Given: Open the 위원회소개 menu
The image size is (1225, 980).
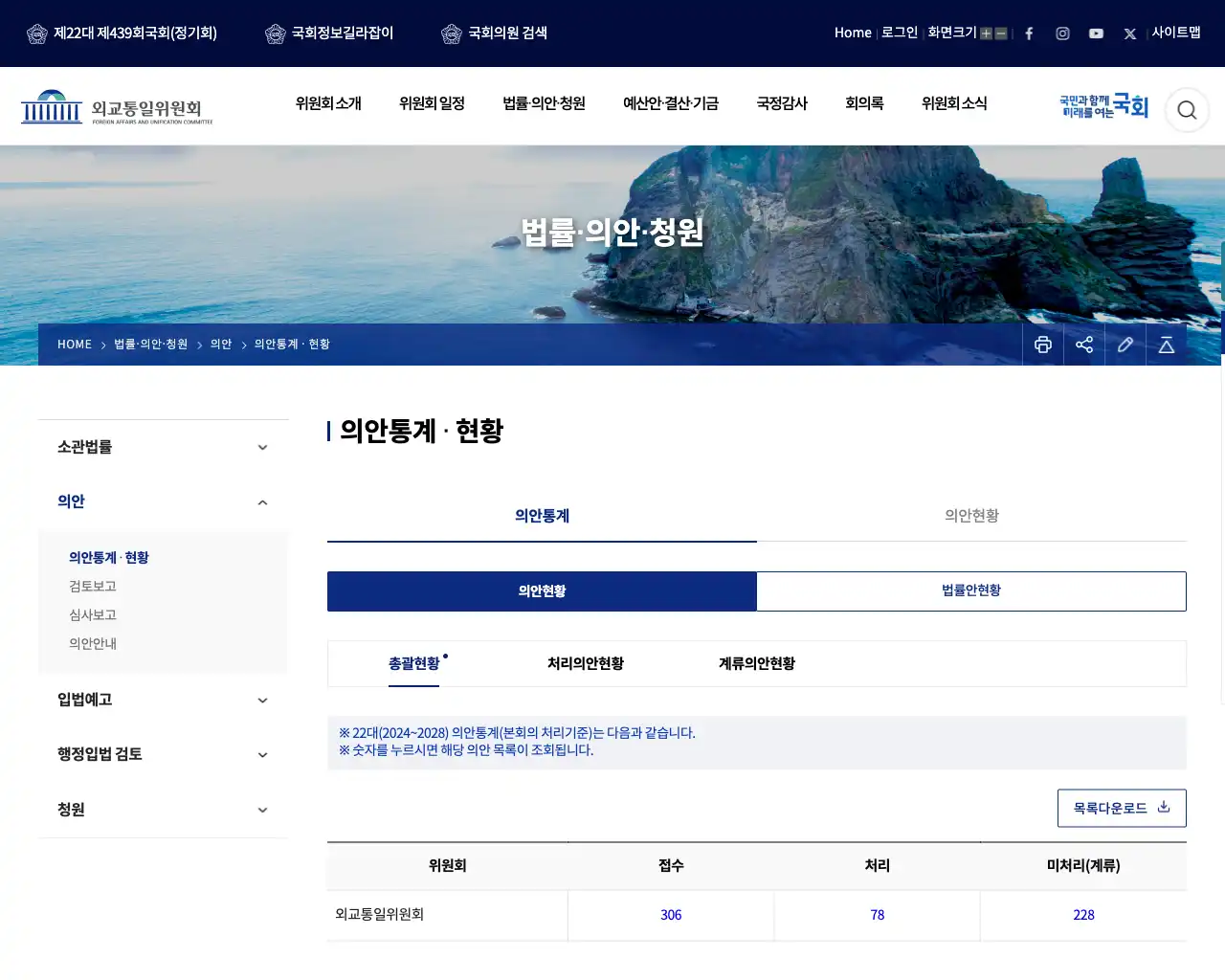Looking at the screenshot, I should (328, 103).
